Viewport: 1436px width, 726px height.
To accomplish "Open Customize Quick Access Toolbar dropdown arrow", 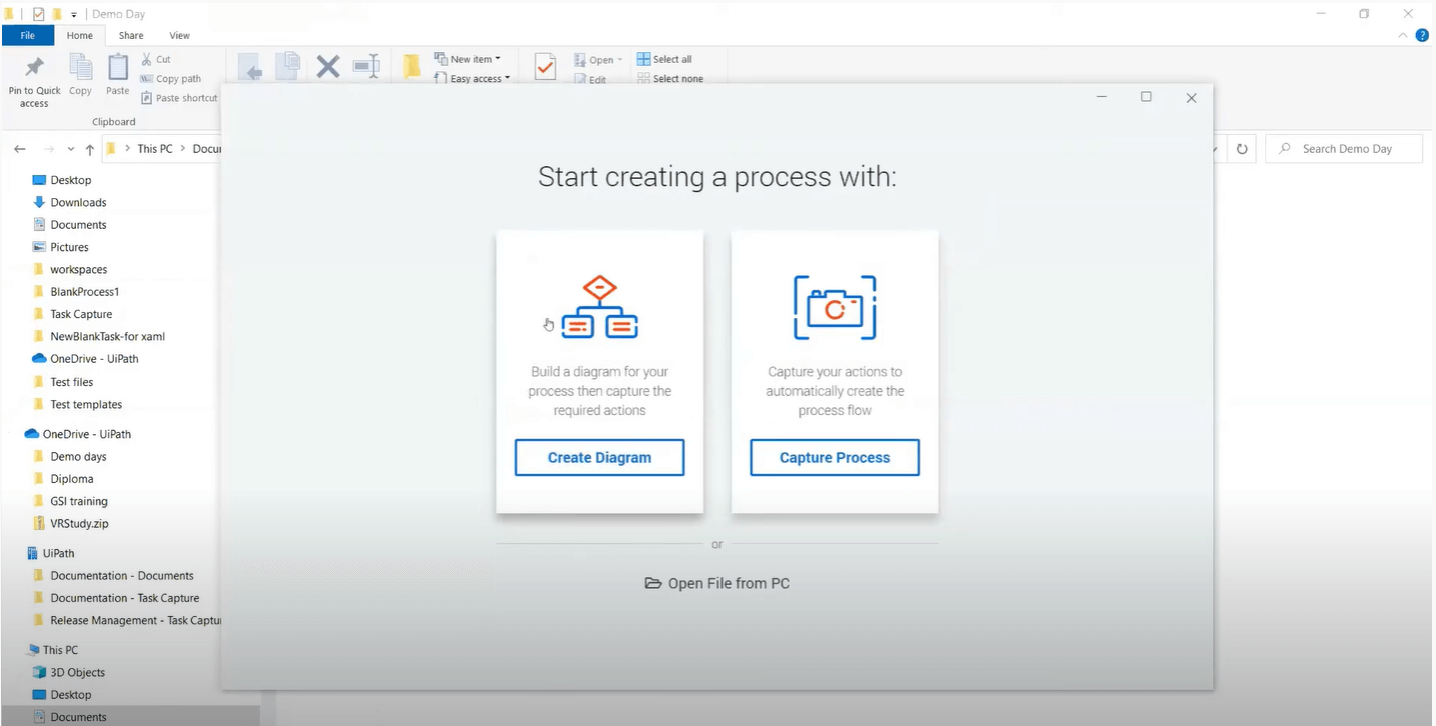I will (74, 15).
